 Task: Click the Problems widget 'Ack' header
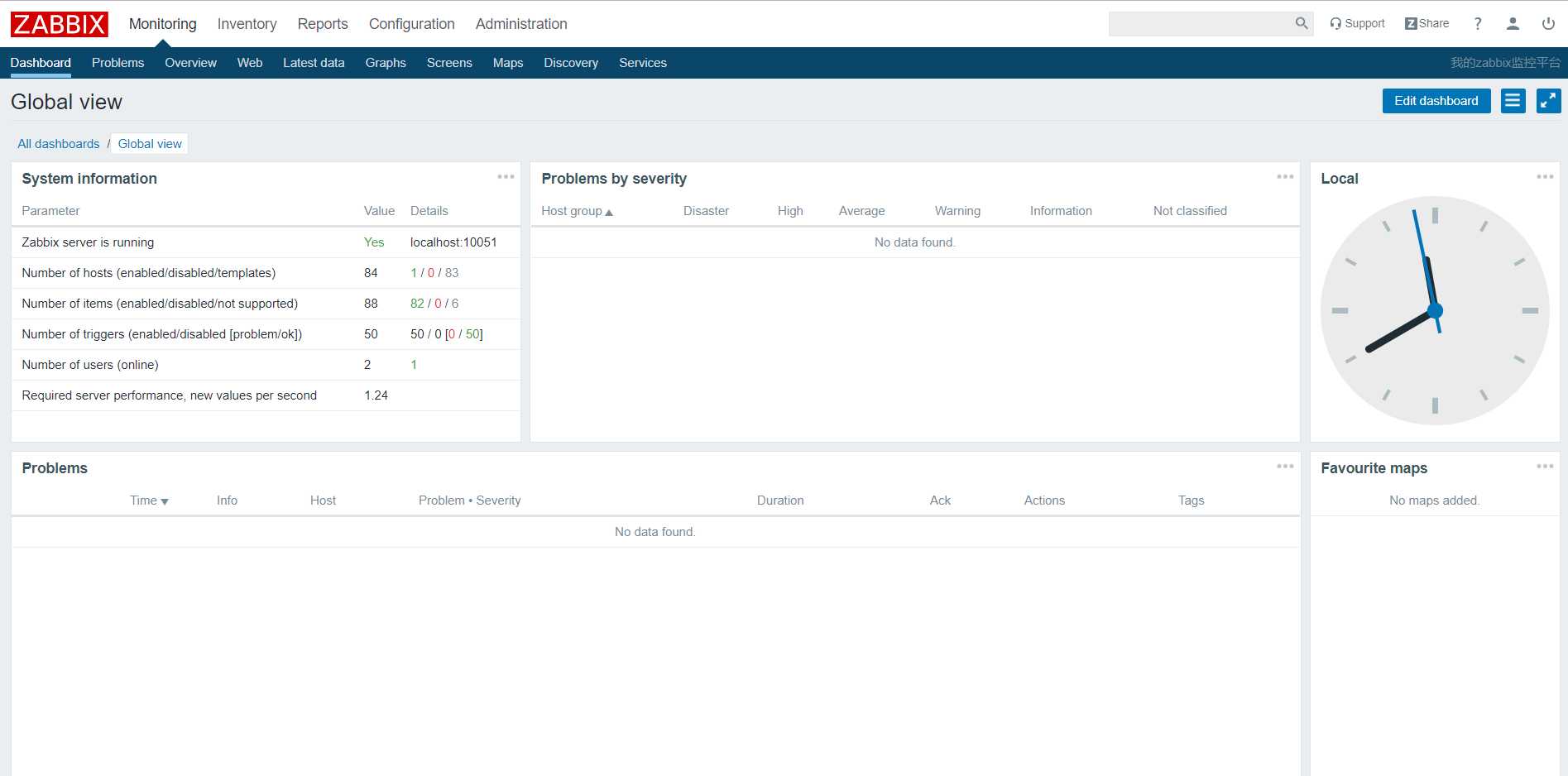click(940, 501)
